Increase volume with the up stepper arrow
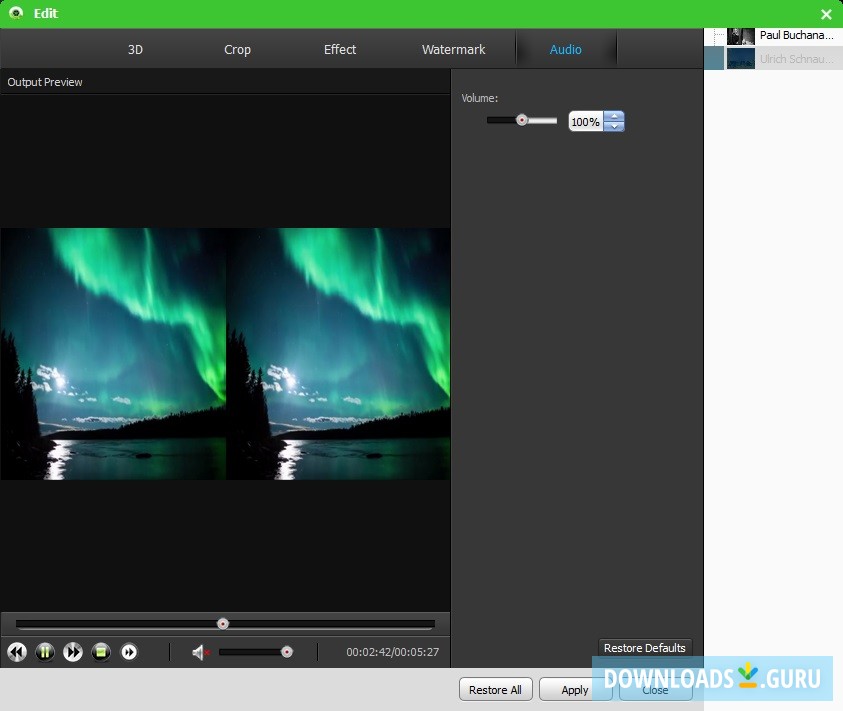Image resolution: width=843 pixels, height=711 pixels. 614,116
